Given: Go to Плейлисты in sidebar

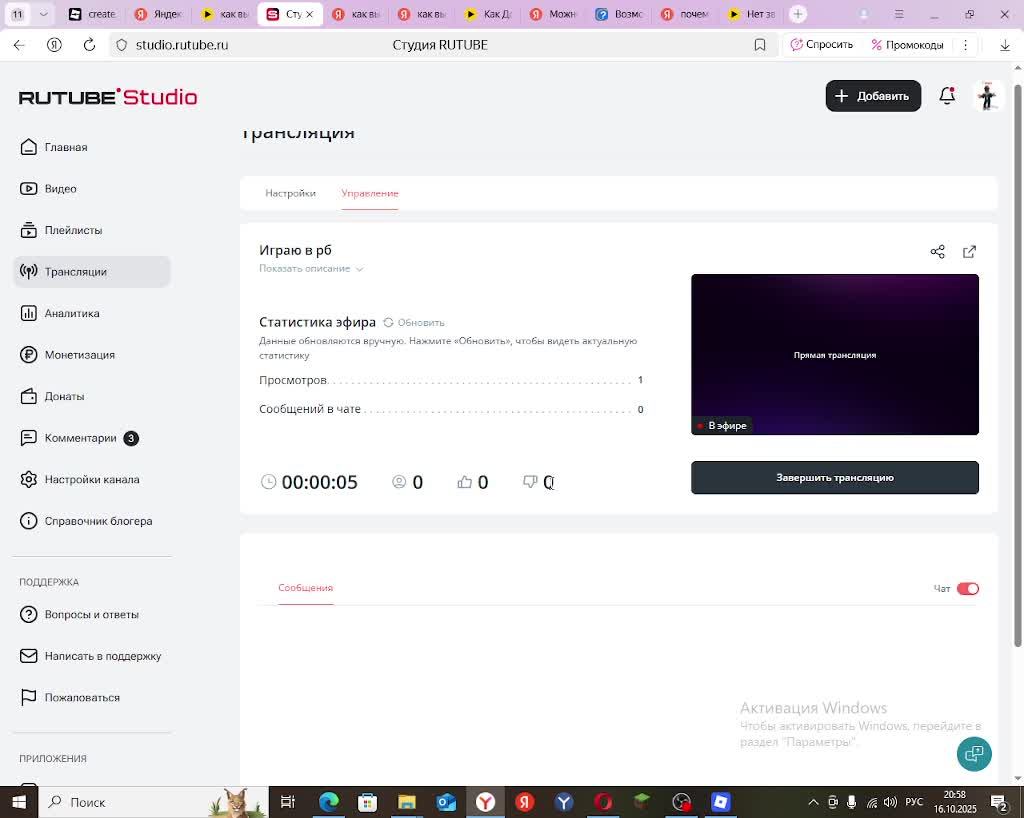Looking at the screenshot, I should click(61, 230).
